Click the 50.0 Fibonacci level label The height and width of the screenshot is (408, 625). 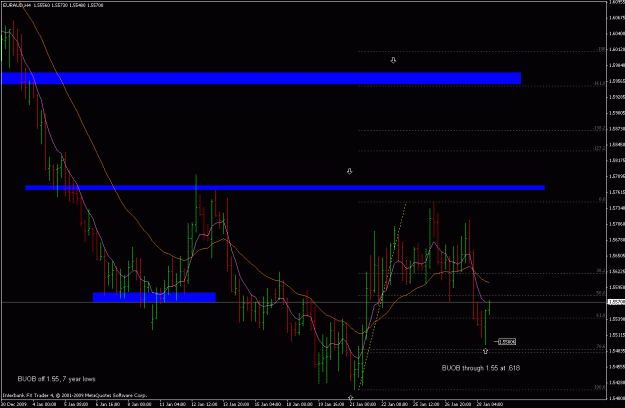601,293
